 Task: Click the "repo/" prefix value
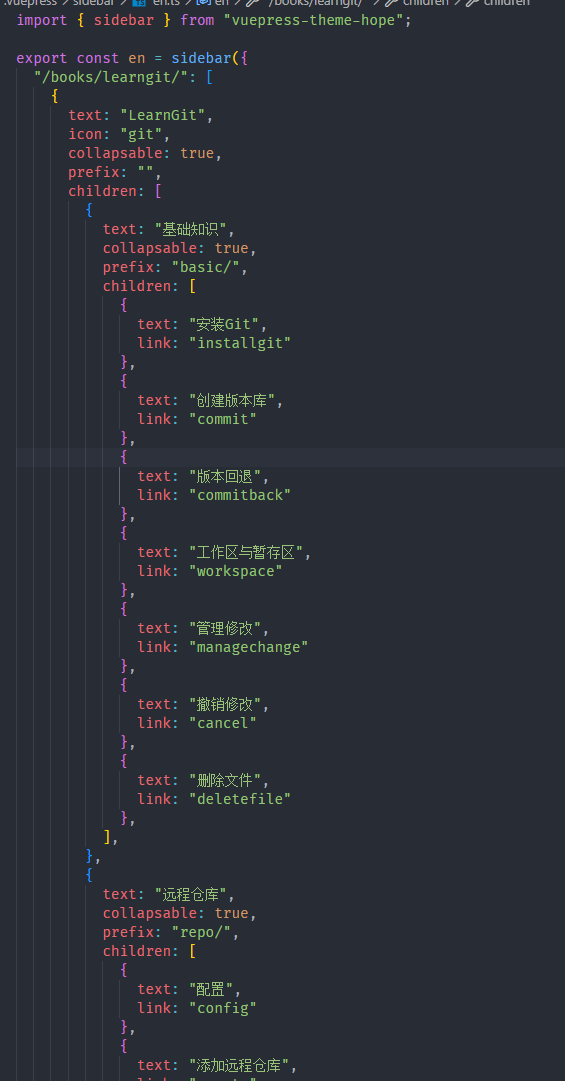click(x=201, y=932)
